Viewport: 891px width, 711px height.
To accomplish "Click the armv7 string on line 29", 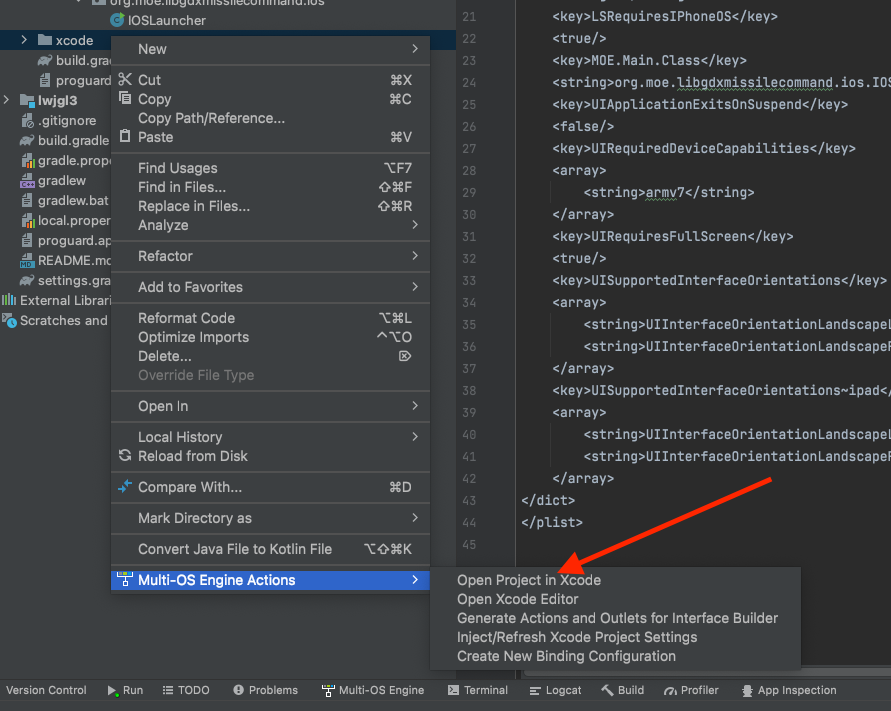I will pos(665,193).
